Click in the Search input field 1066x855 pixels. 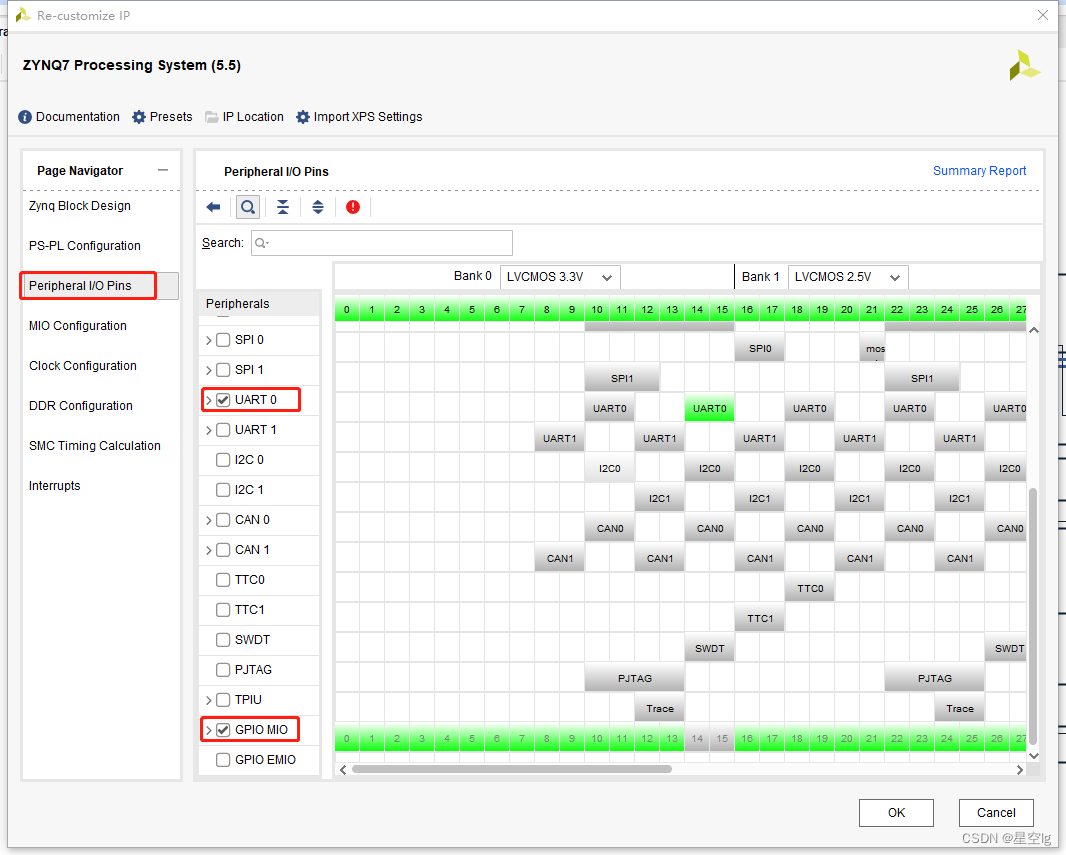pyautogui.click(x=382, y=243)
